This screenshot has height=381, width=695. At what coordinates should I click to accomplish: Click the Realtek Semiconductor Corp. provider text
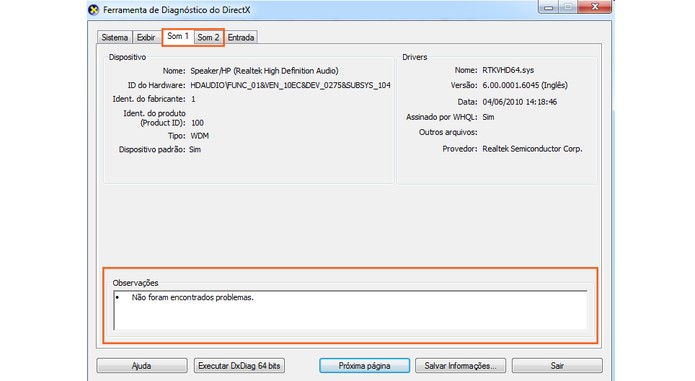[532, 149]
